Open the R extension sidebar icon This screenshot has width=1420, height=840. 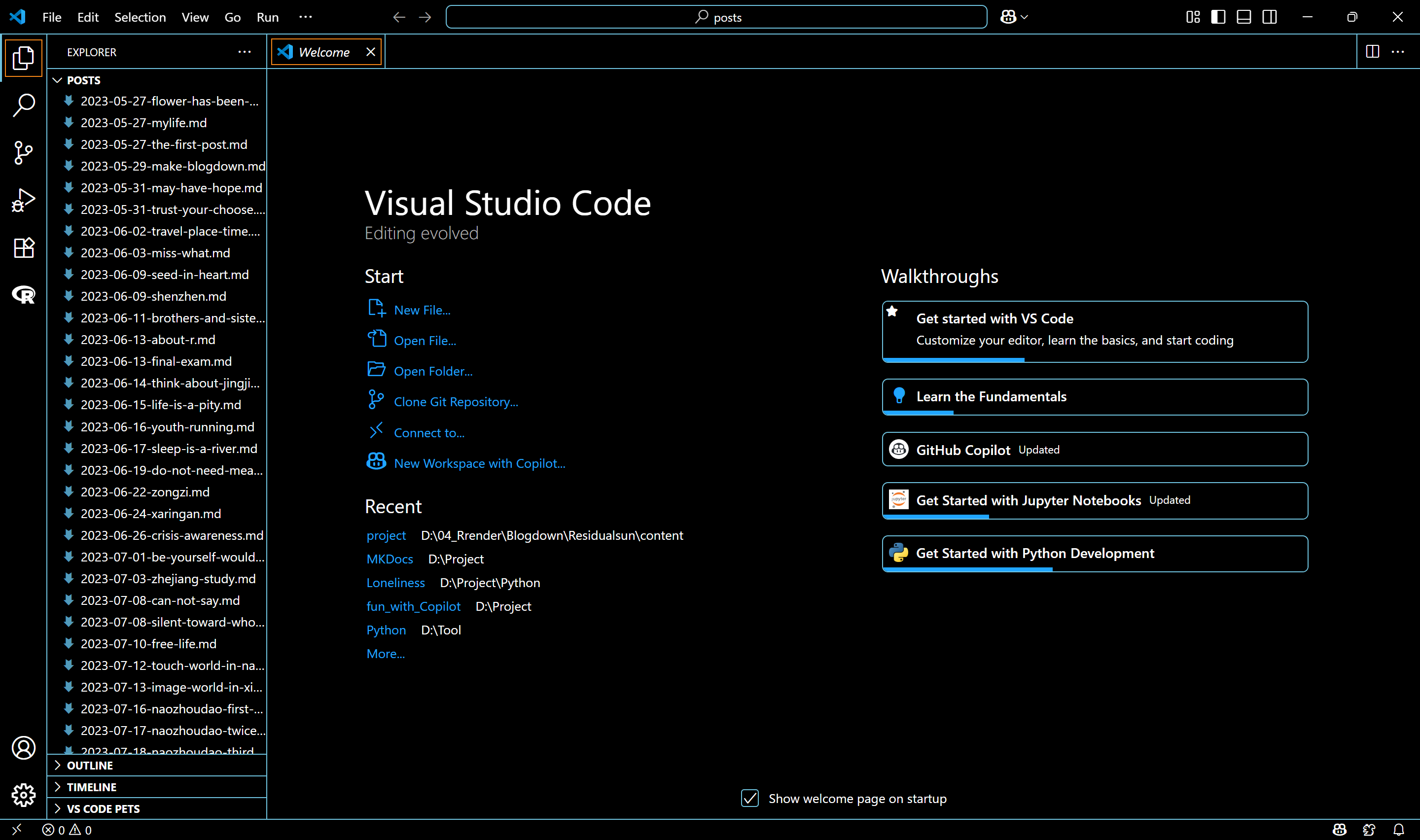23,295
